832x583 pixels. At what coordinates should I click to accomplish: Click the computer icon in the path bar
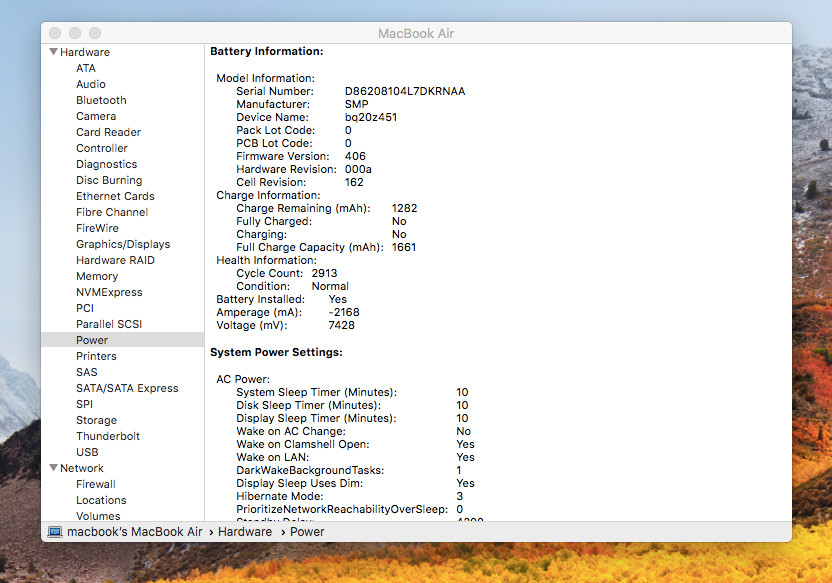56,532
